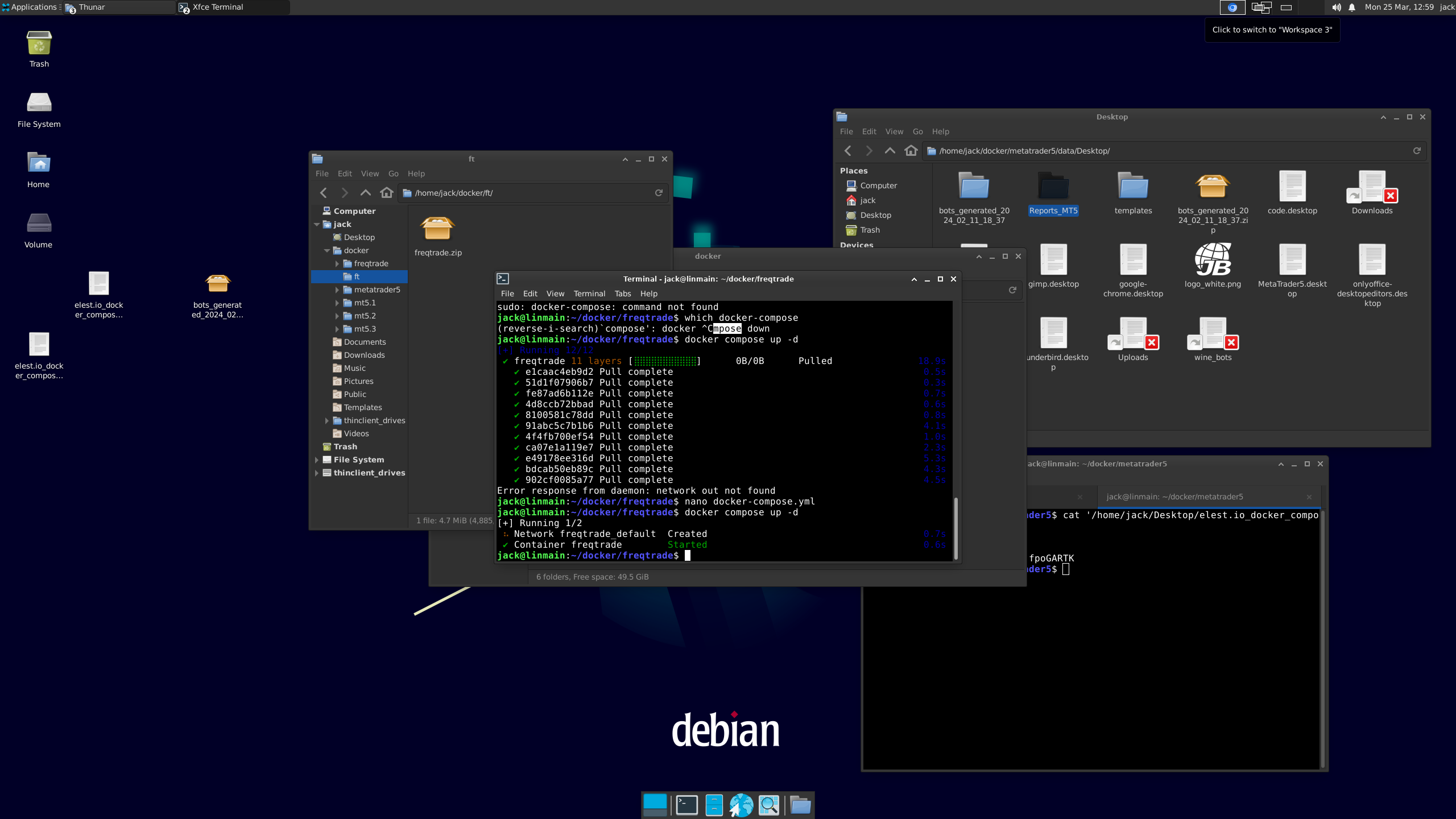Expand the File System tree node
This screenshot has height=819, width=1456.
point(317,460)
